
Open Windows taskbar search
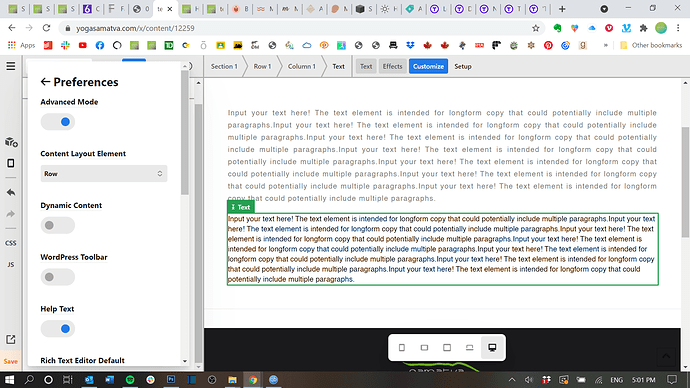click(x=29, y=380)
